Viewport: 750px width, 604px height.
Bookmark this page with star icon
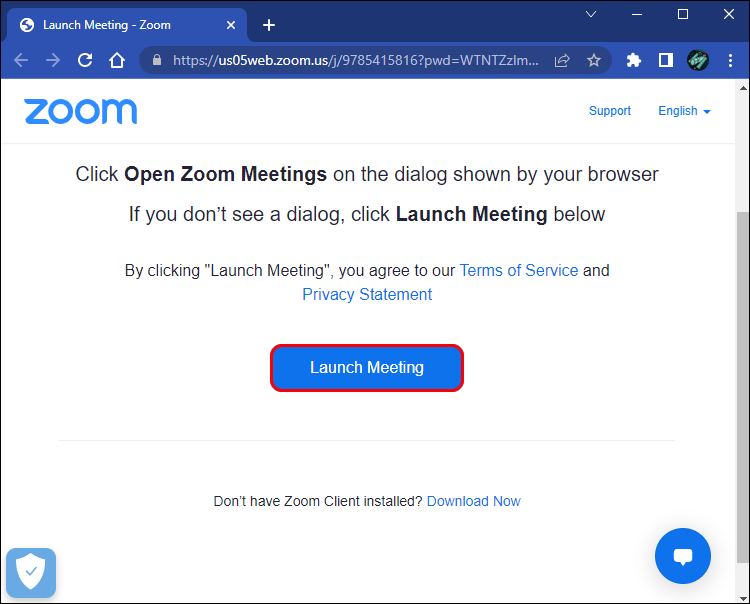[594, 60]
